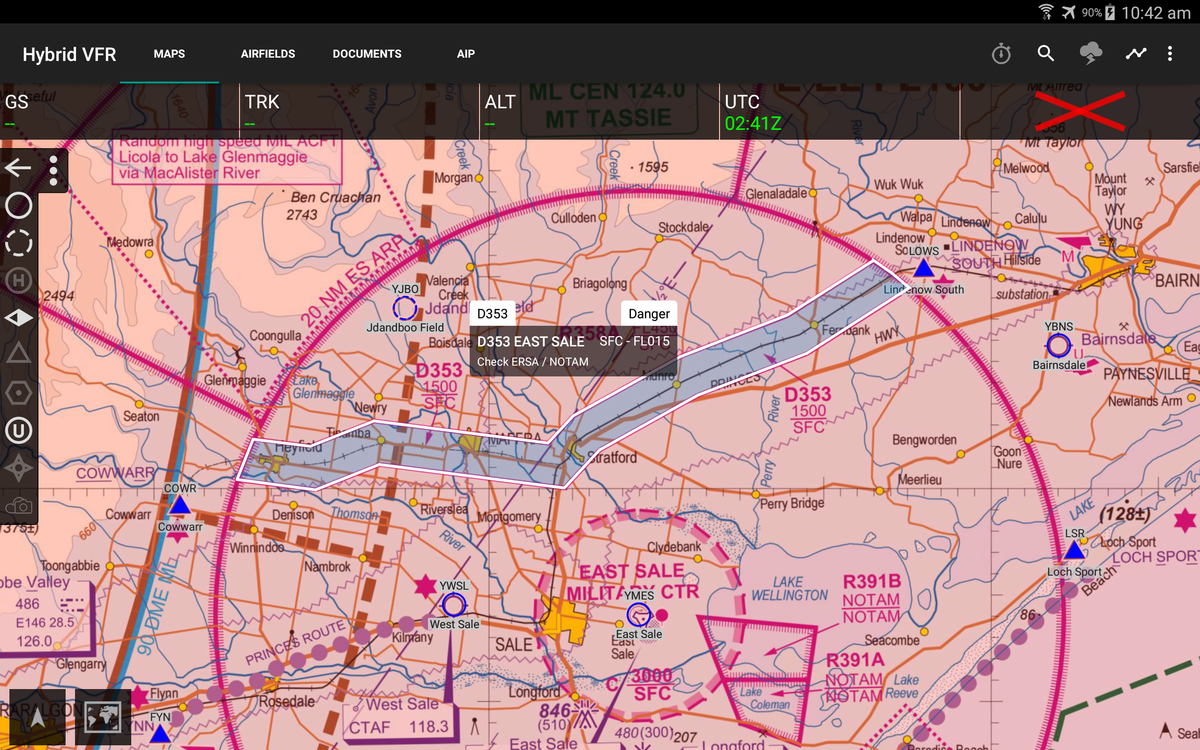Toggle solid circle airfields layer
The width and height of the screenshot is (1200, 750).
19,206
